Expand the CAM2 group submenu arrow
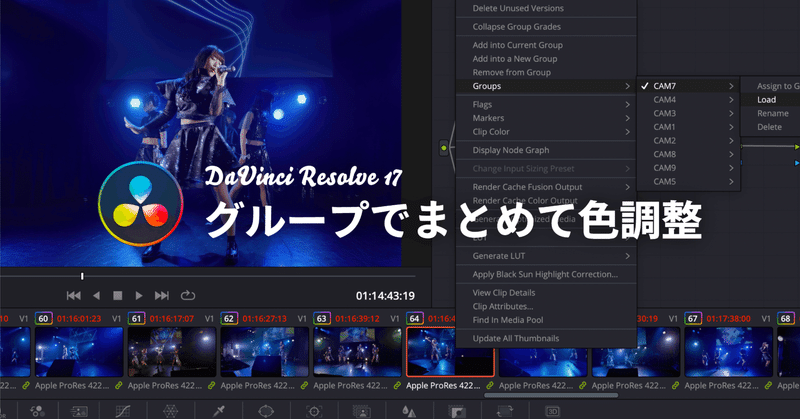The image size is (800, 419). [731, 140]
